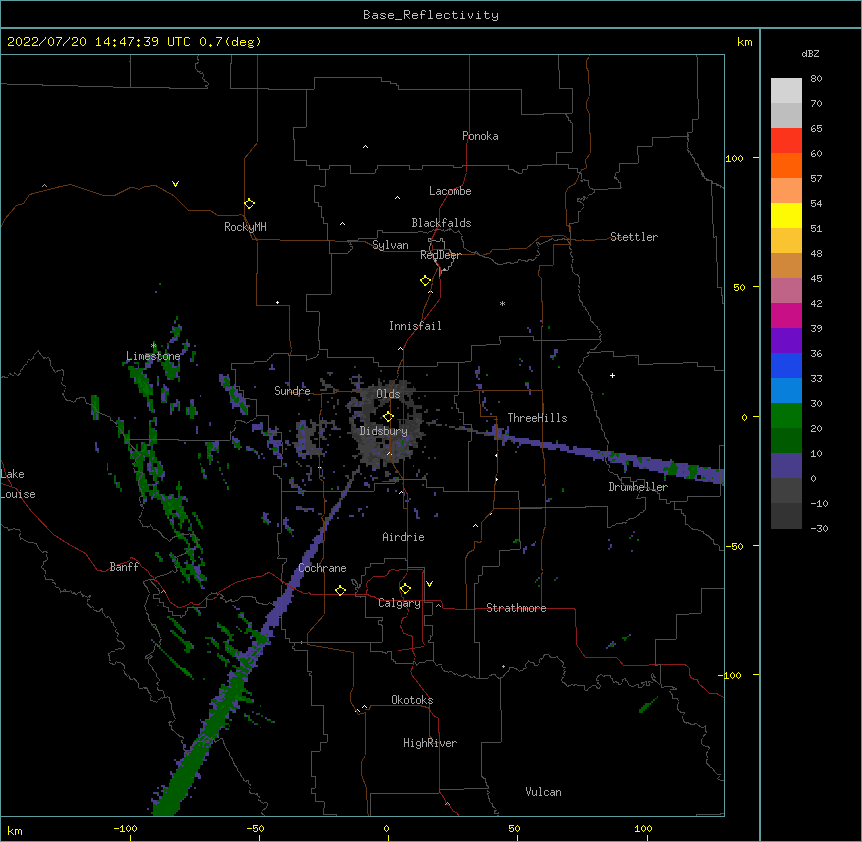Image resolution: width=862 pixels, height=842 pixels.
Task: Select the Innisfail label
Action: coord(415,326)
